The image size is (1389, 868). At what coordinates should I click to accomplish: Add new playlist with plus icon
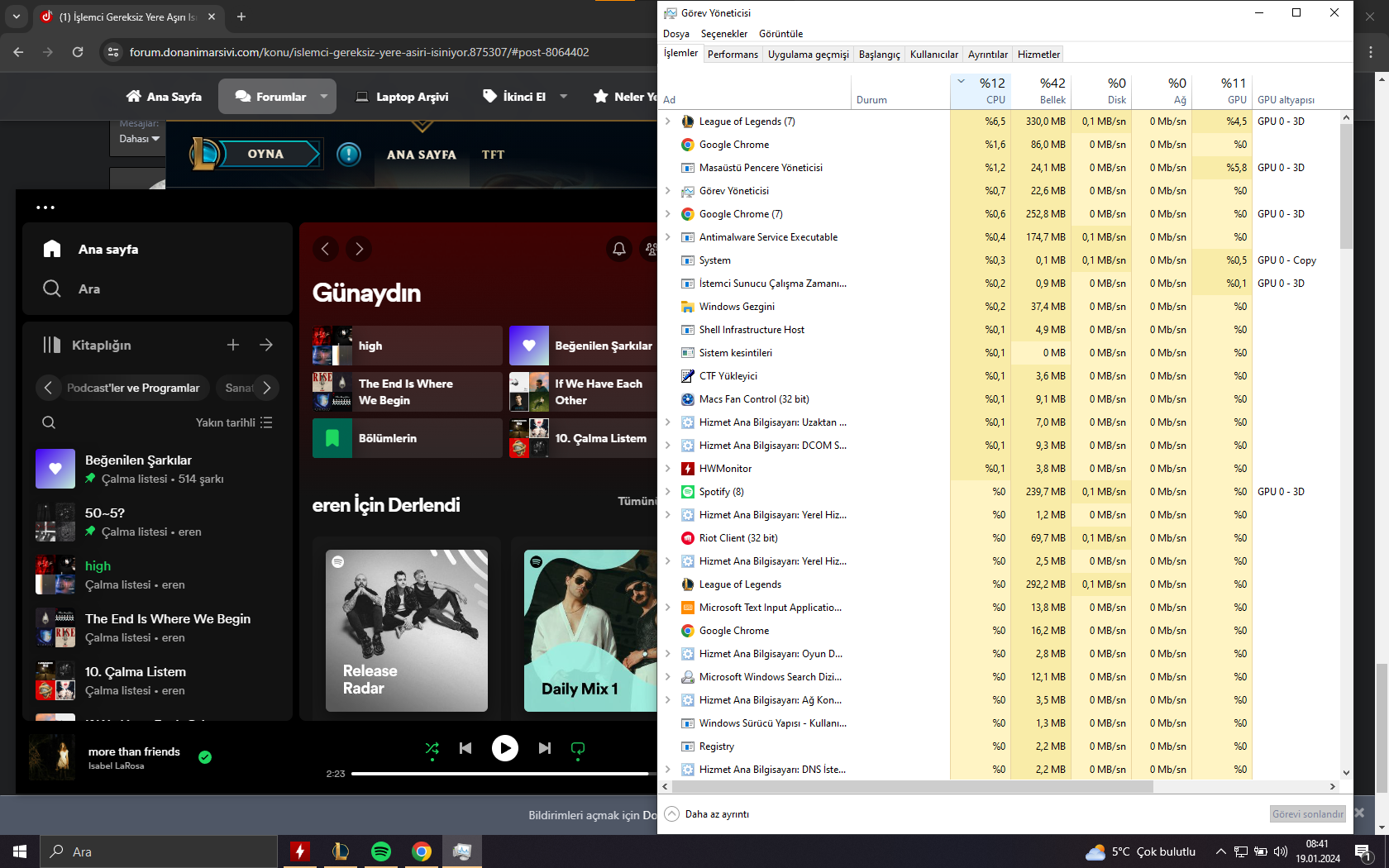tap(233, 345)
